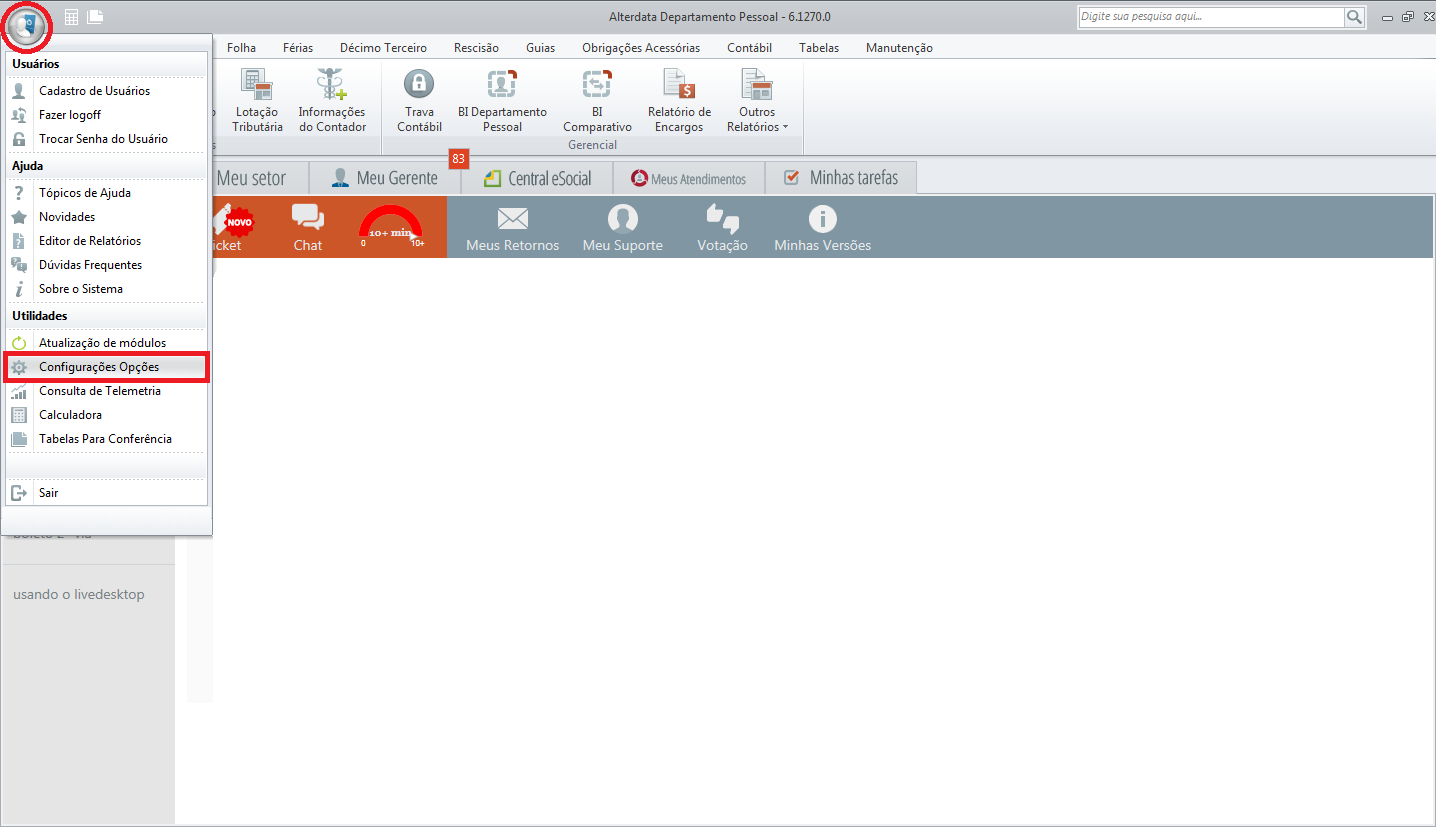
Task: Switch to Meu setor tab
Action: (x=251, y=178)
